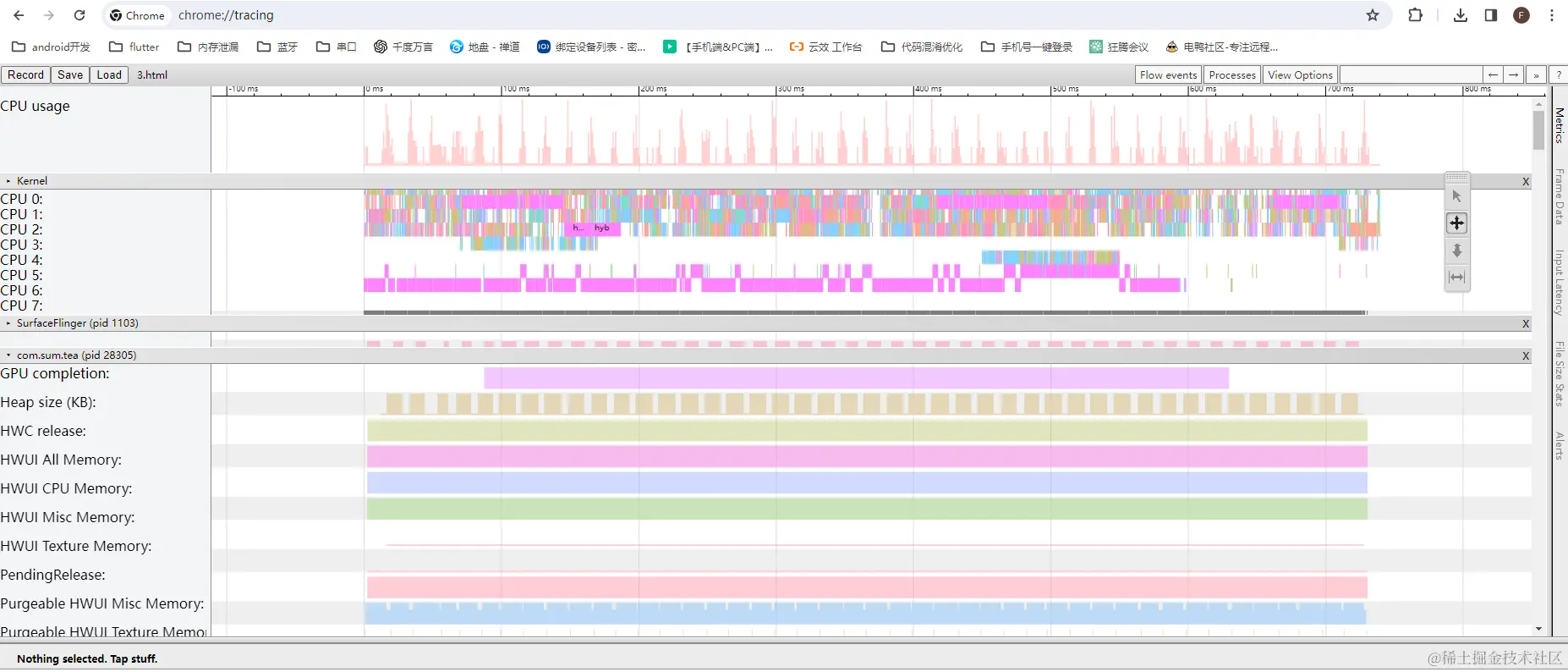1568x672 pixels.
Task: Open the Input Latency side tab
Action: pyautogui.click(x=1560, y=283)
